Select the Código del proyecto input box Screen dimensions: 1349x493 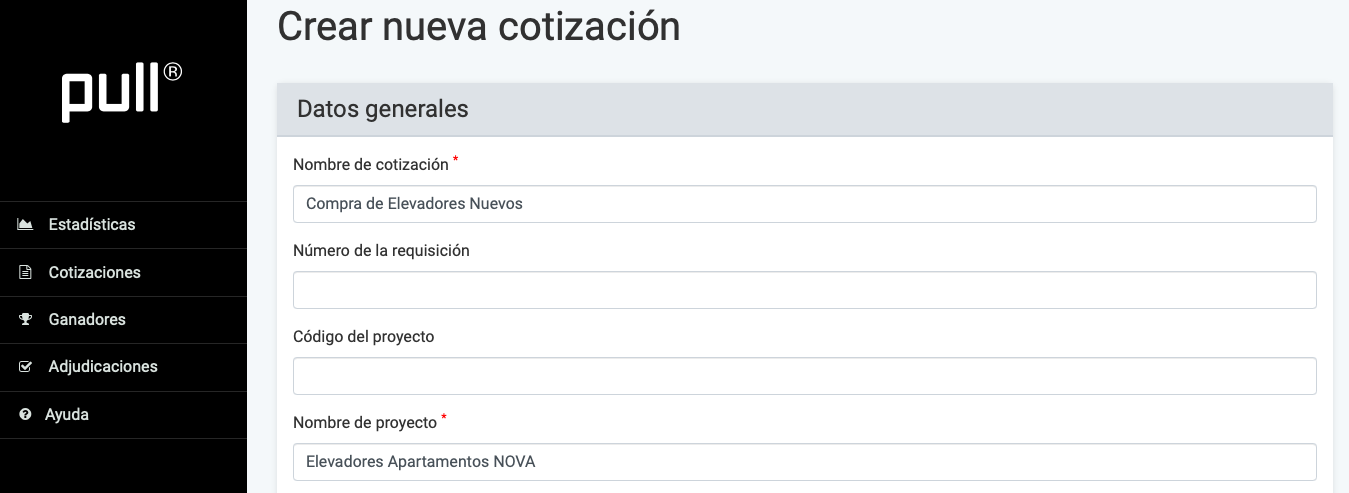(804, 376)
